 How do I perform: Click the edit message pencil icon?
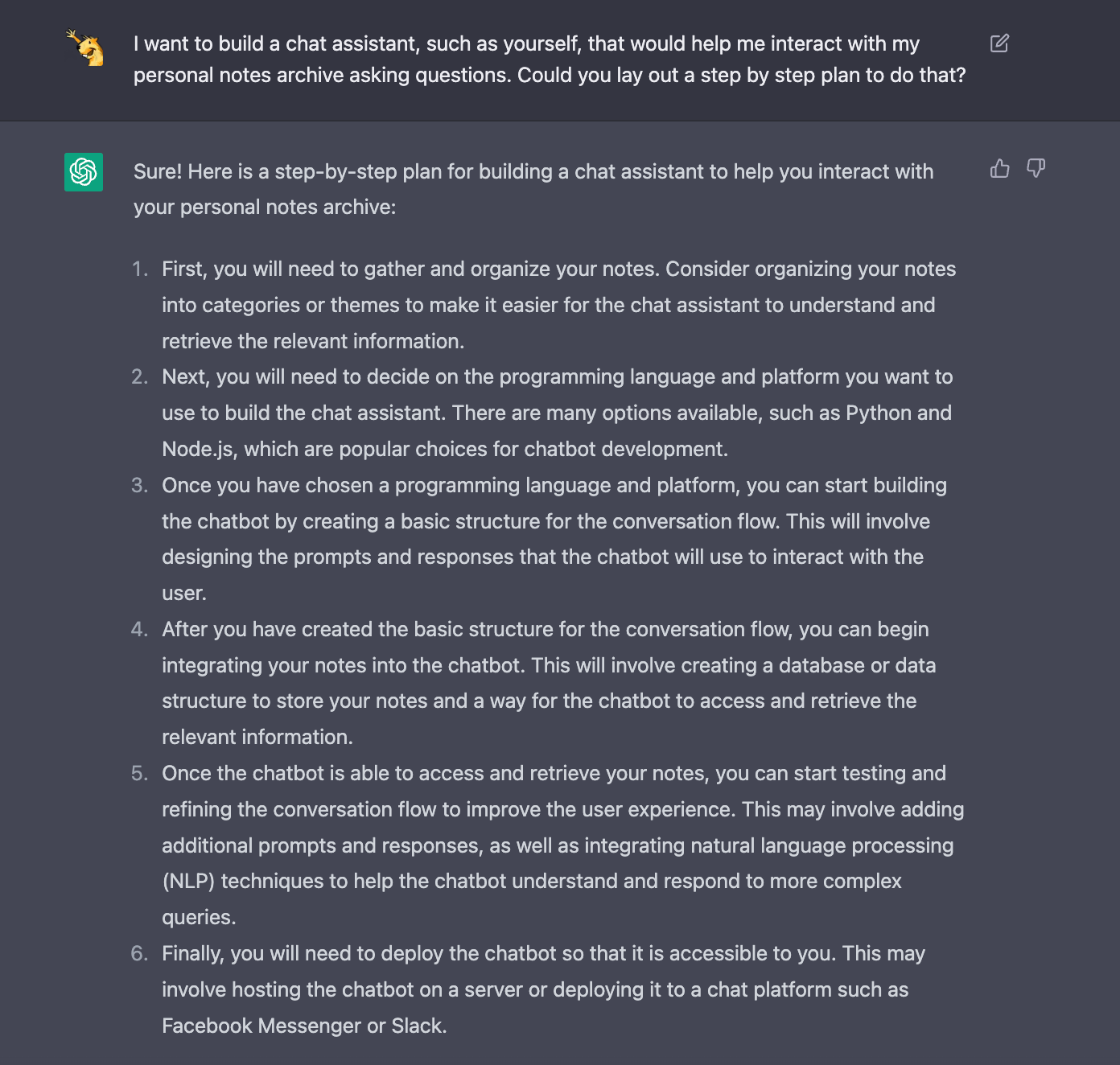[999, 43]
